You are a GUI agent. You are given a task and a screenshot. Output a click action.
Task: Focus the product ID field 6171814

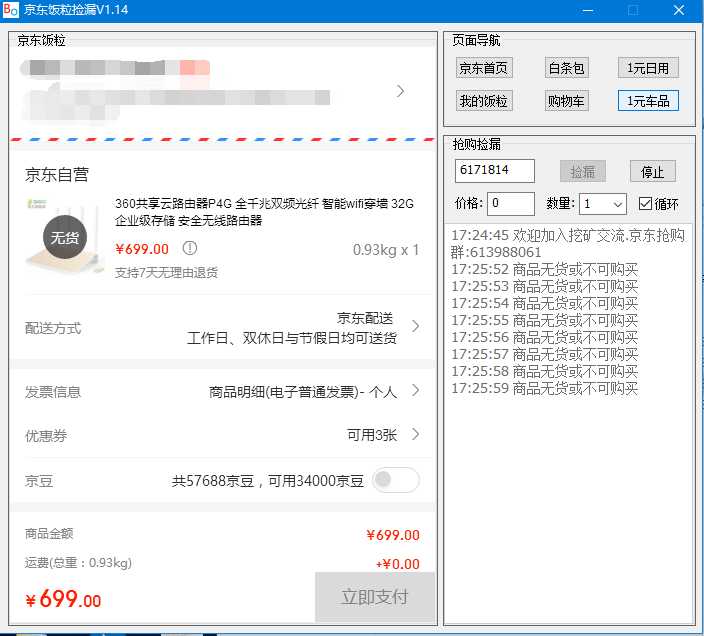tap(494, 171)
